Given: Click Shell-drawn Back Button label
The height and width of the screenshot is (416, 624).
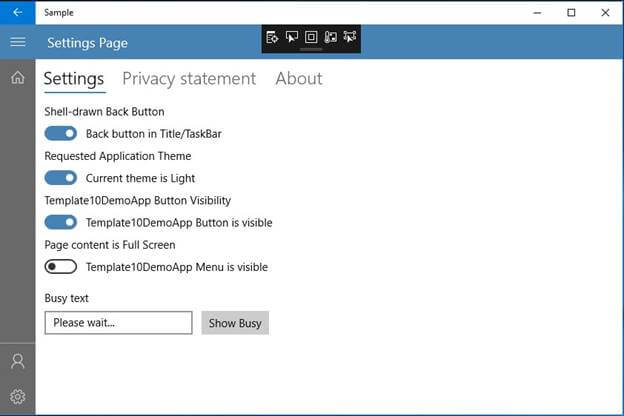Looking at the screenshot, I should point(104,112).
